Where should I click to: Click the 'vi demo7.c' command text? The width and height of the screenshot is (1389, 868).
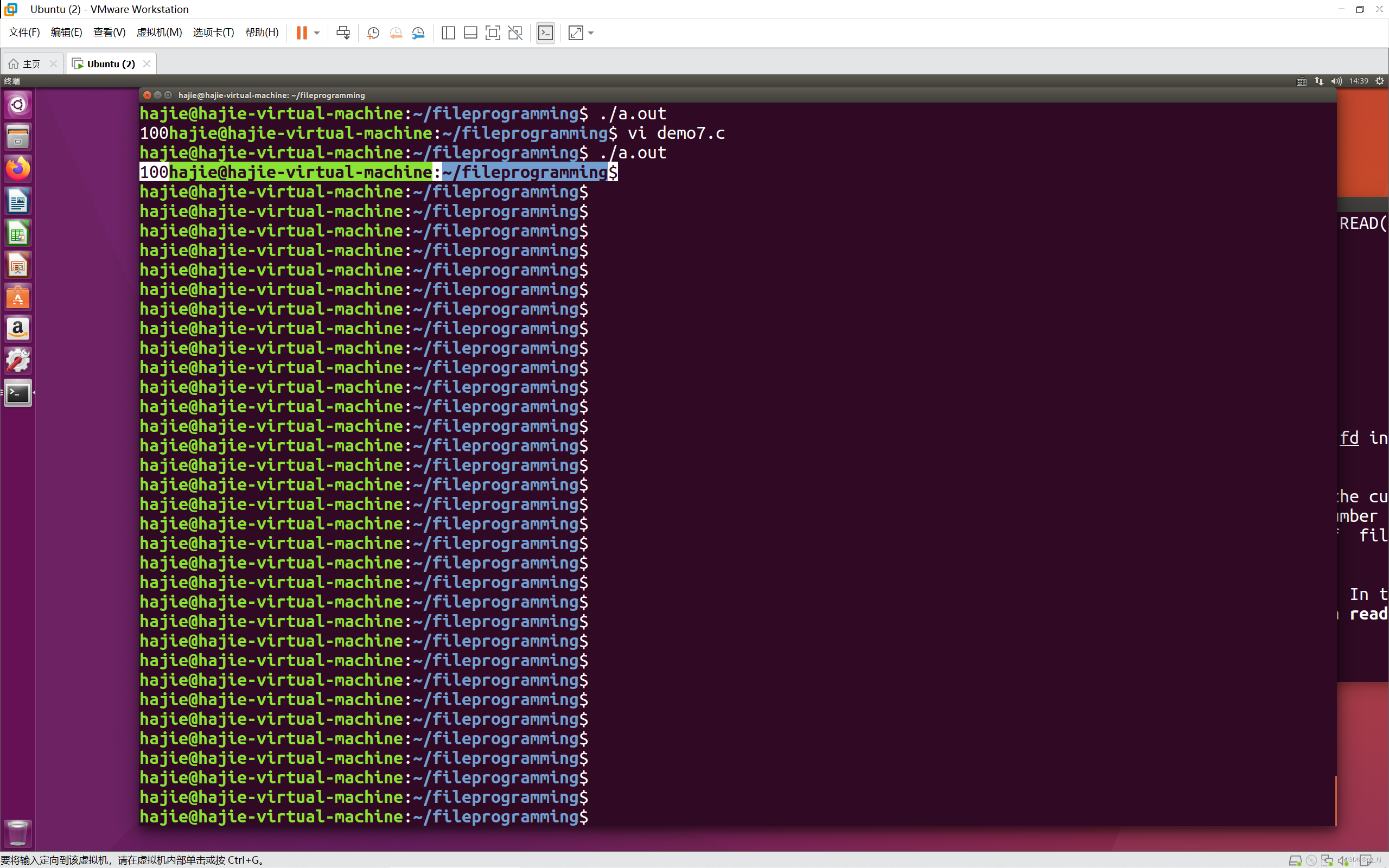tap(676, 133)
